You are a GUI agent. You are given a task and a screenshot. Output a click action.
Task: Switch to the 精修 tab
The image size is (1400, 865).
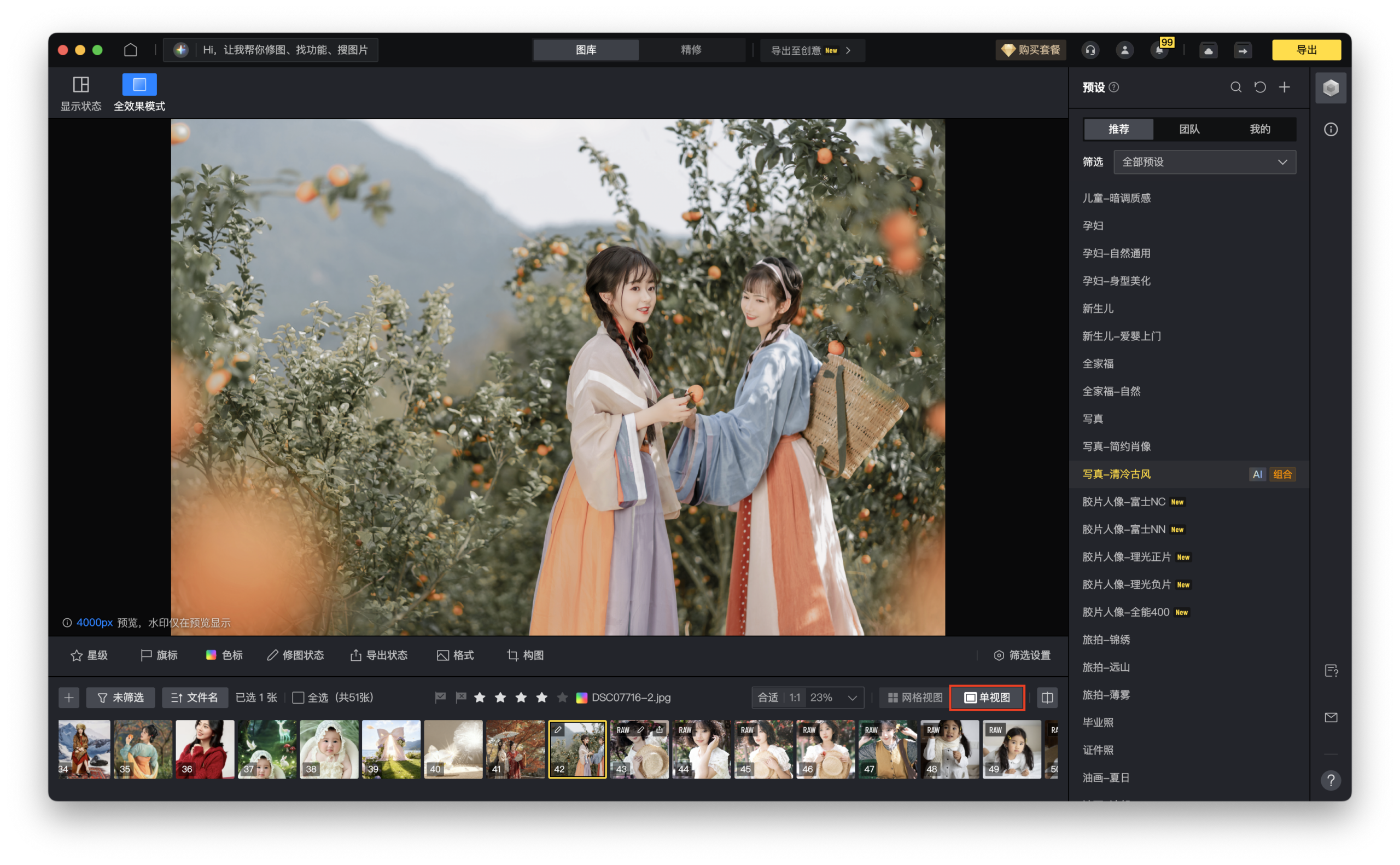[691, 50]
